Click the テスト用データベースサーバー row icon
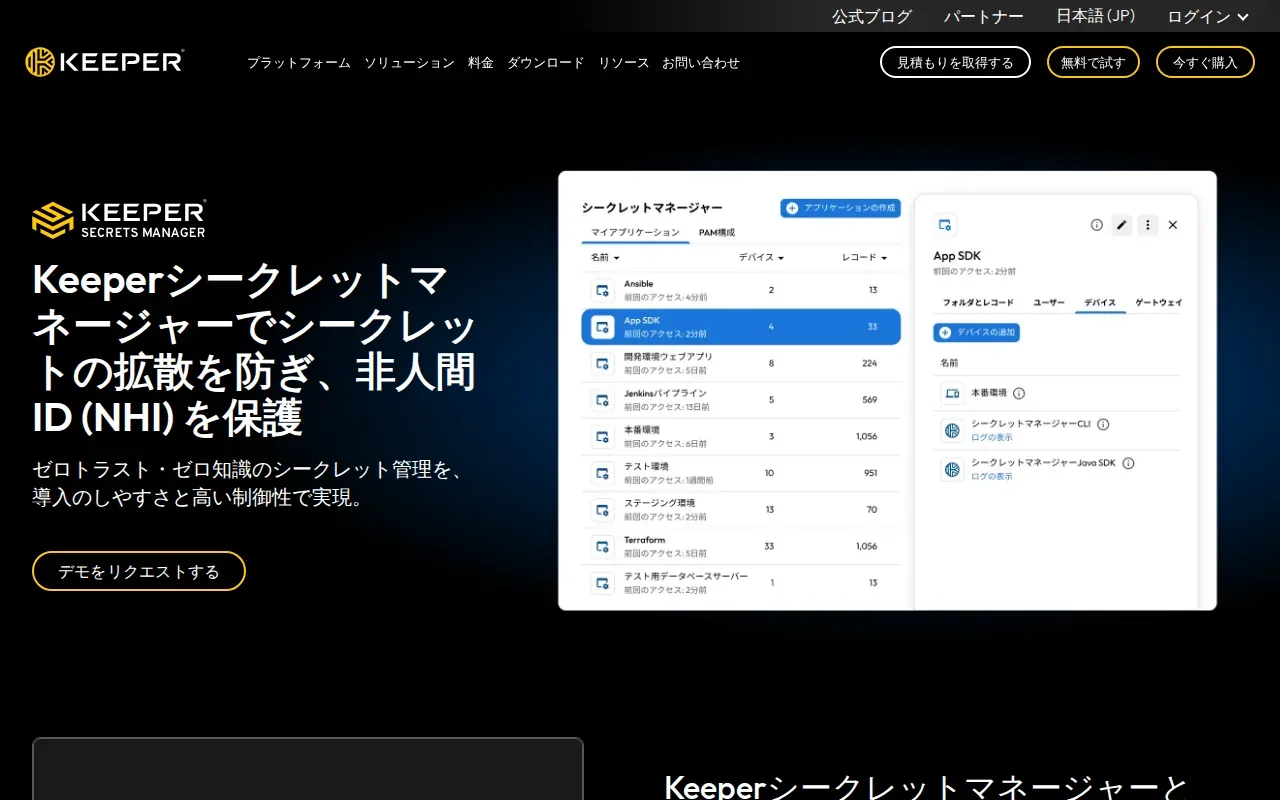 (x=602, y=583)
